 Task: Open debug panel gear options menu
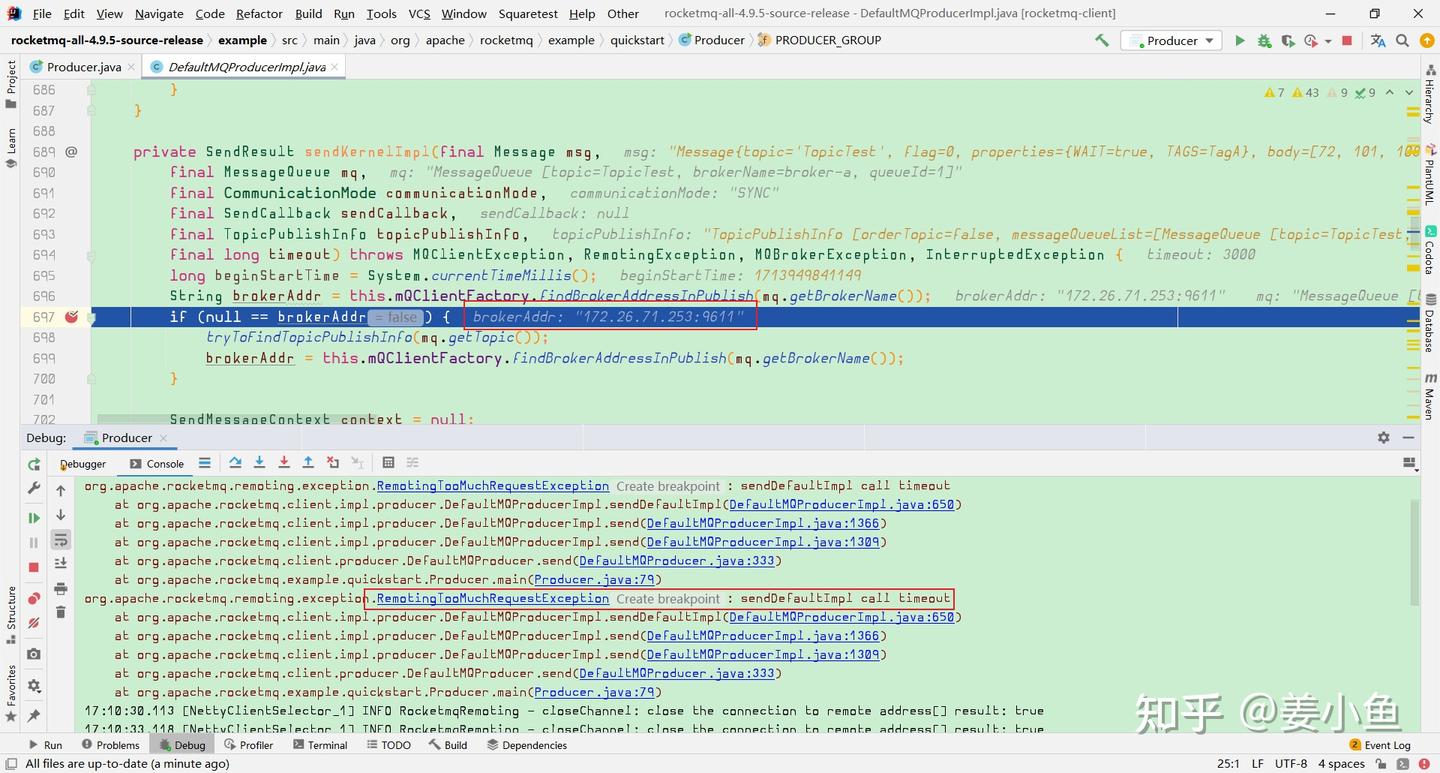(x=1383, y=438)
